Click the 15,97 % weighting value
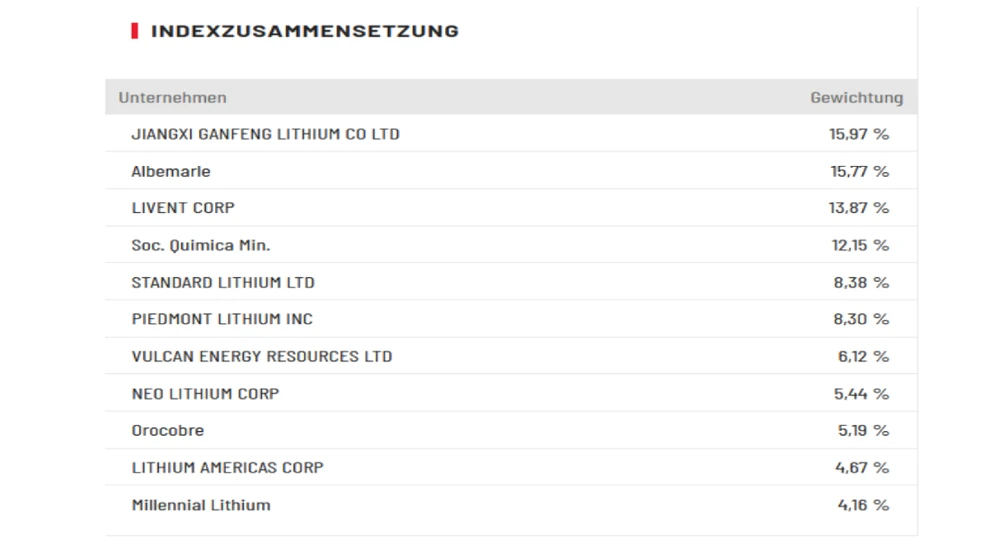 point(858,134)
